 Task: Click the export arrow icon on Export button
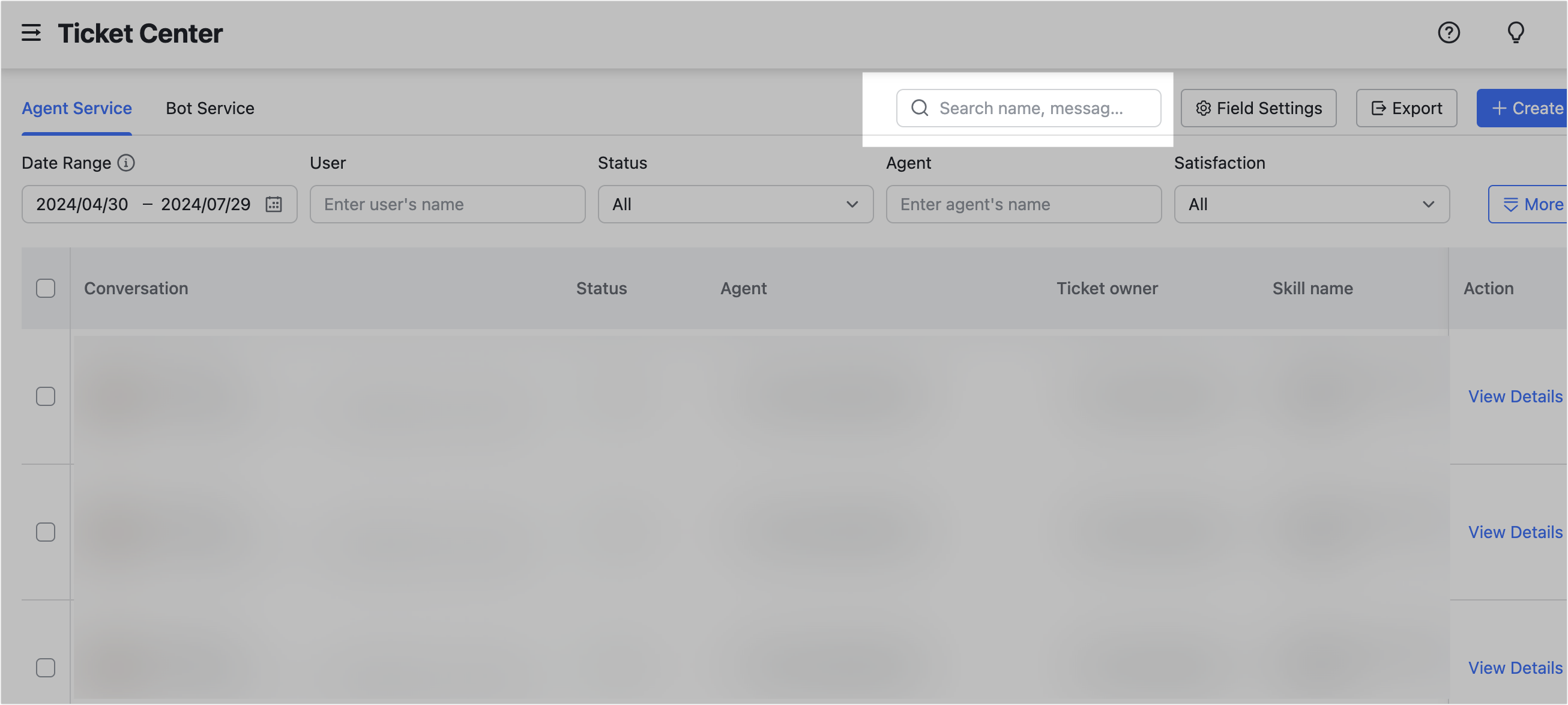[x=1379, y=107]
